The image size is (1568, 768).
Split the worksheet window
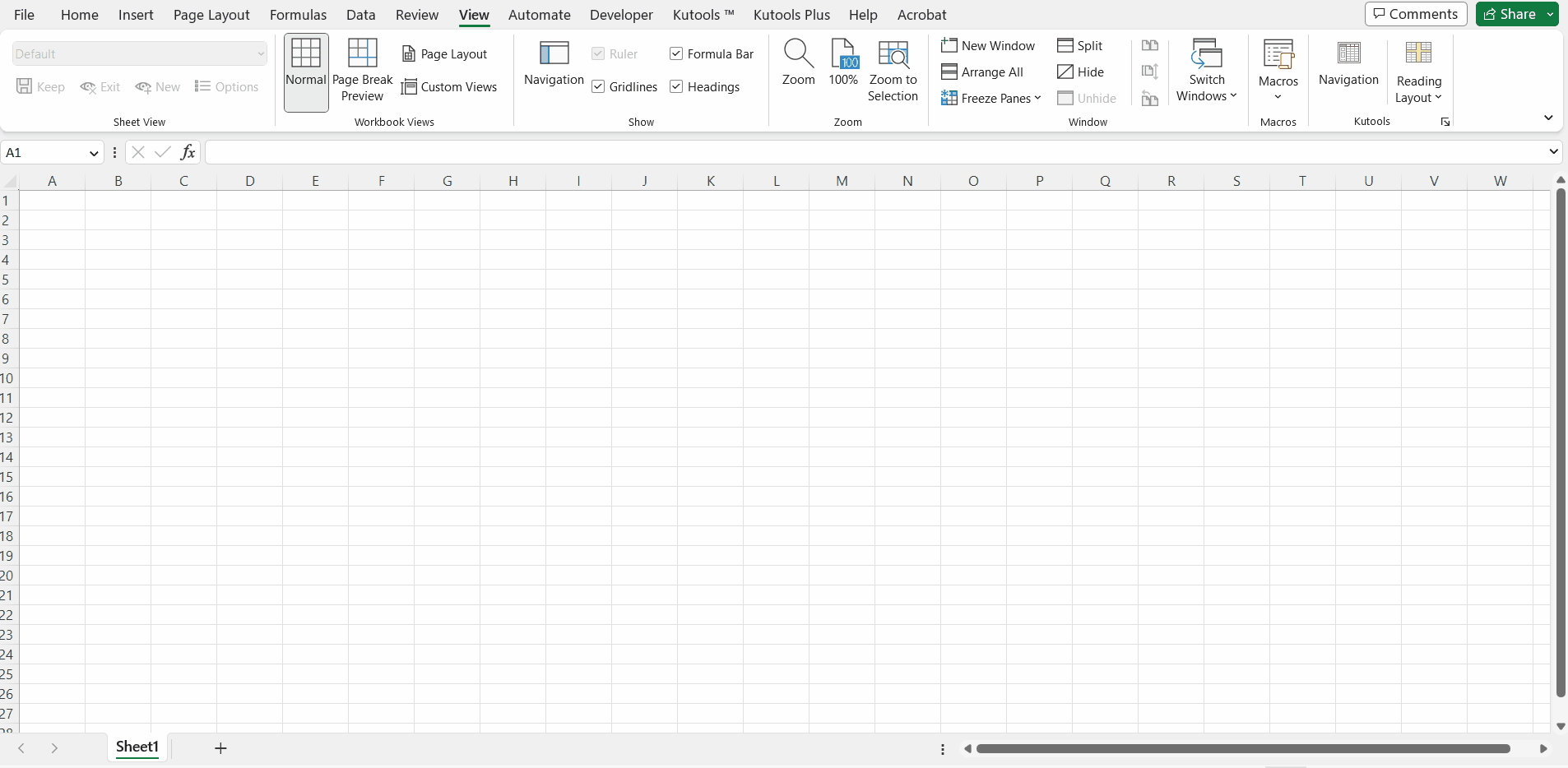(x=1081, y=45)
